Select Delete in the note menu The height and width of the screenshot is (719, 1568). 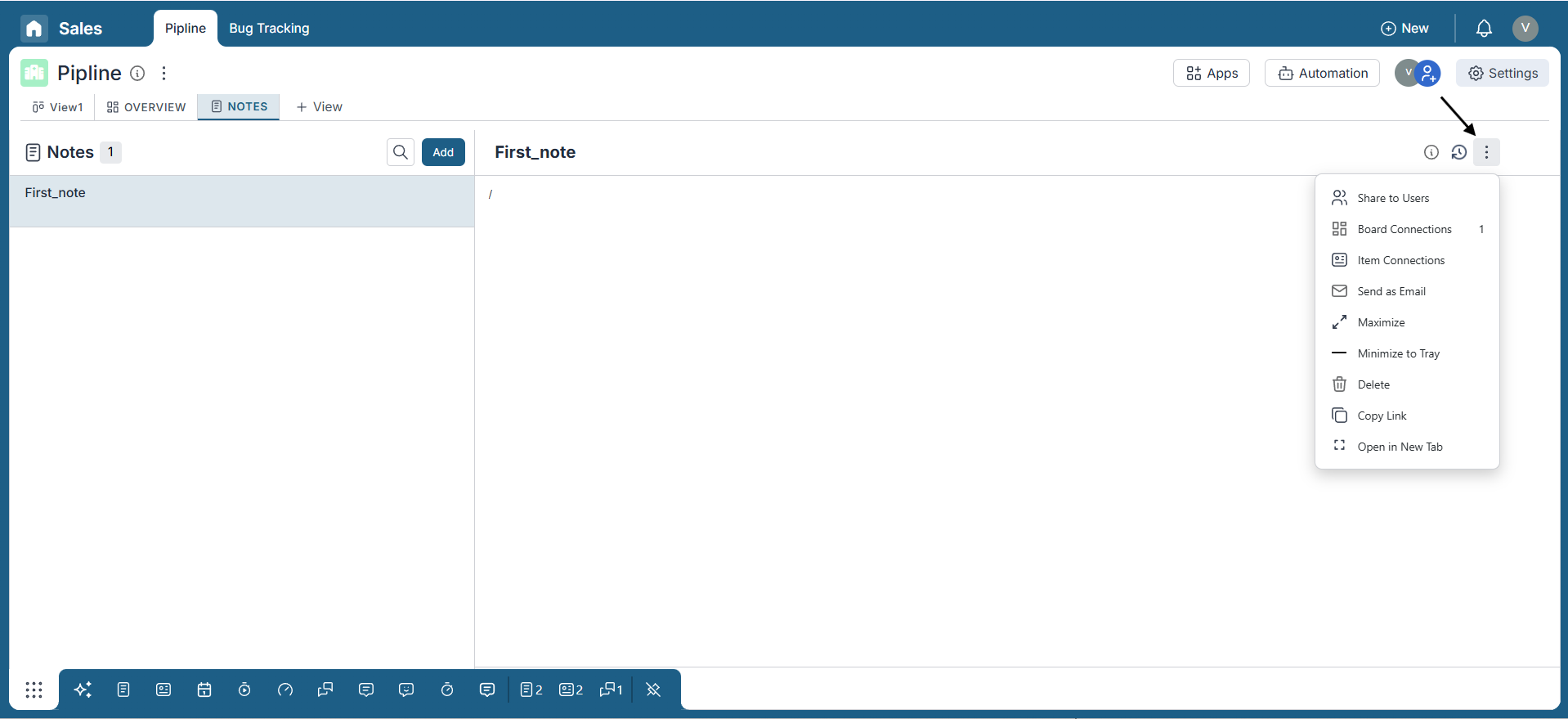tap(1407, 384)
